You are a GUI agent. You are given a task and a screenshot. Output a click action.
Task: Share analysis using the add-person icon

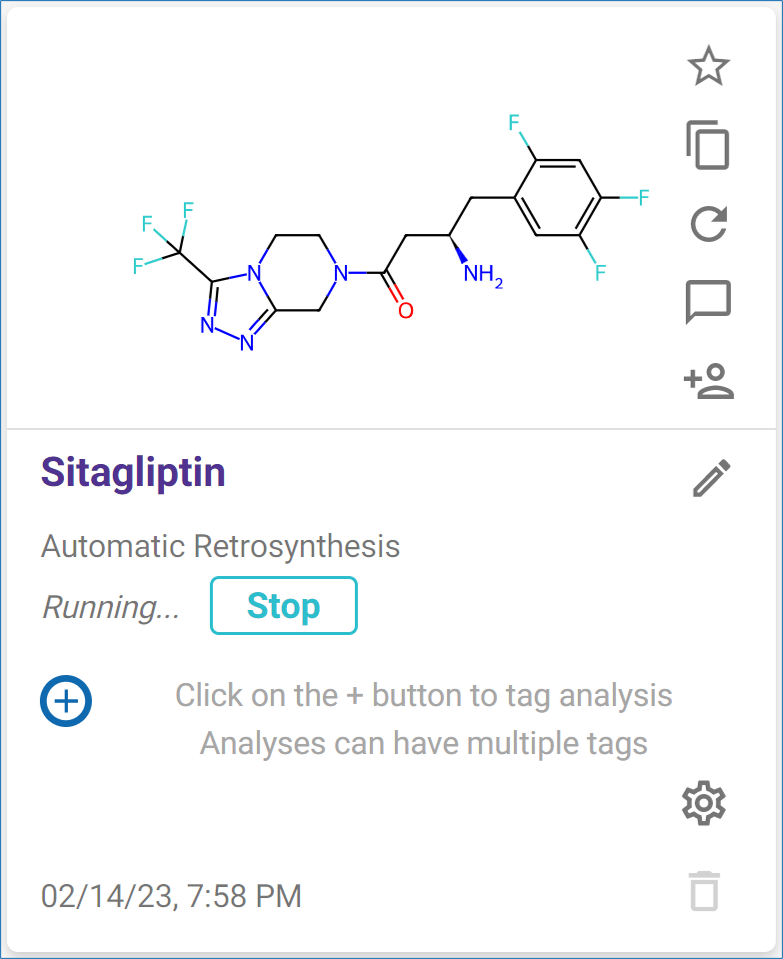[708, 380]
